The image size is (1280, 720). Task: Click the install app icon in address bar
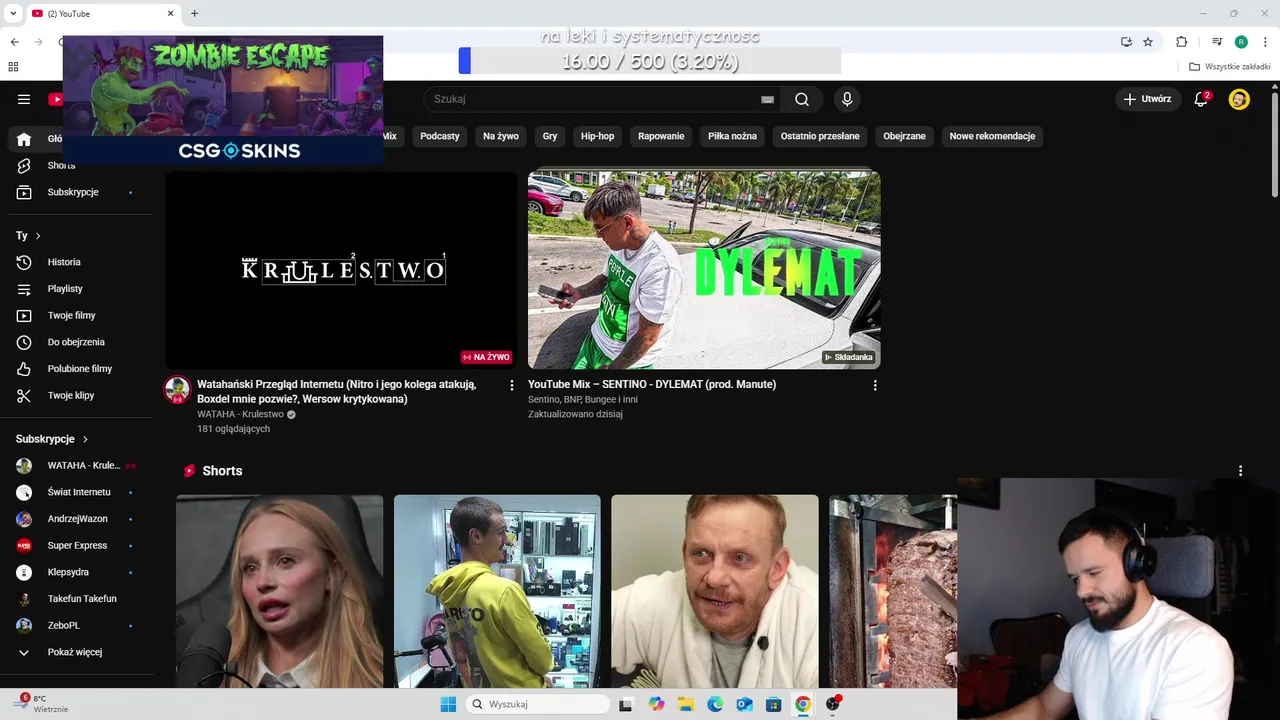click(x=1126, y=42)
